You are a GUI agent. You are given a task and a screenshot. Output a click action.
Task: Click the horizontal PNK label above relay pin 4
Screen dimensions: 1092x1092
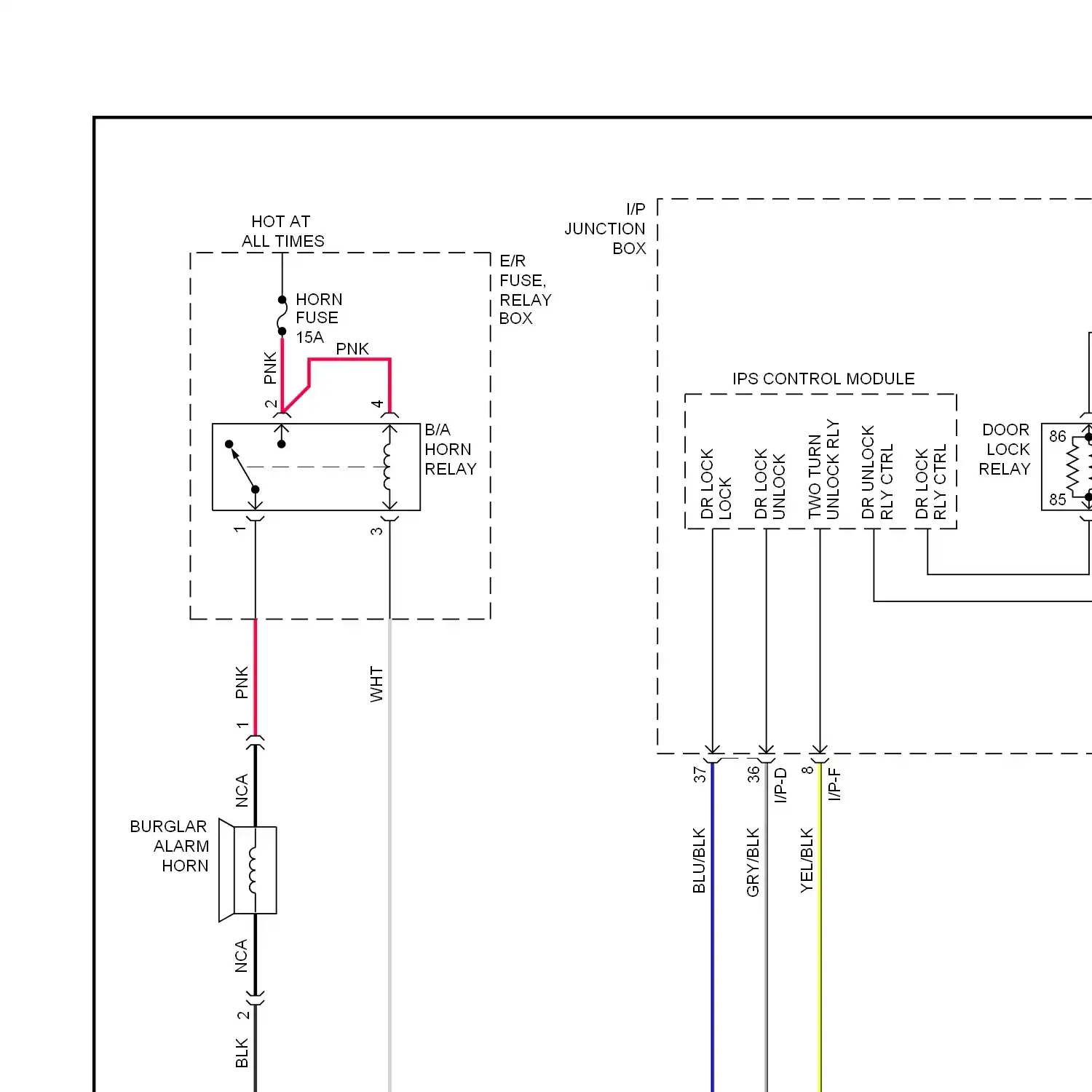(352, 349)
